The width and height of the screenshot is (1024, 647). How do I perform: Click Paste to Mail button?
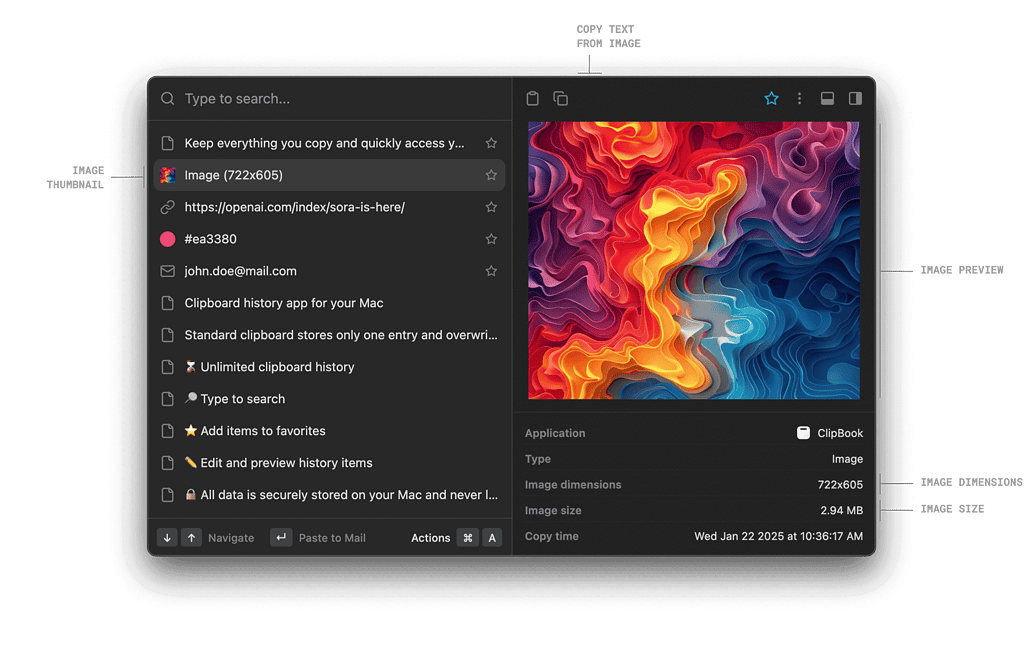(x=320, y=538)
